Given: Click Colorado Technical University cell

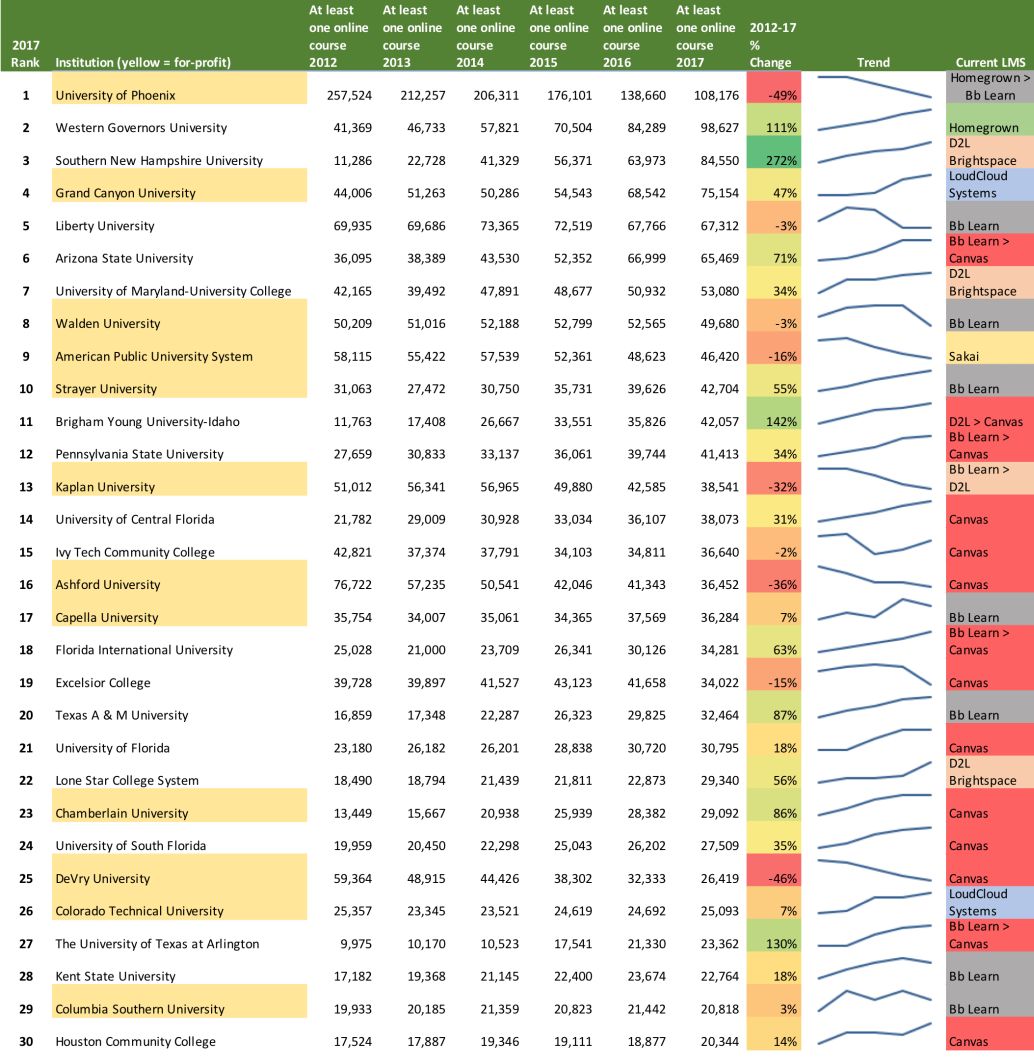Looking at the screenshot, I should tap(179, 903).
